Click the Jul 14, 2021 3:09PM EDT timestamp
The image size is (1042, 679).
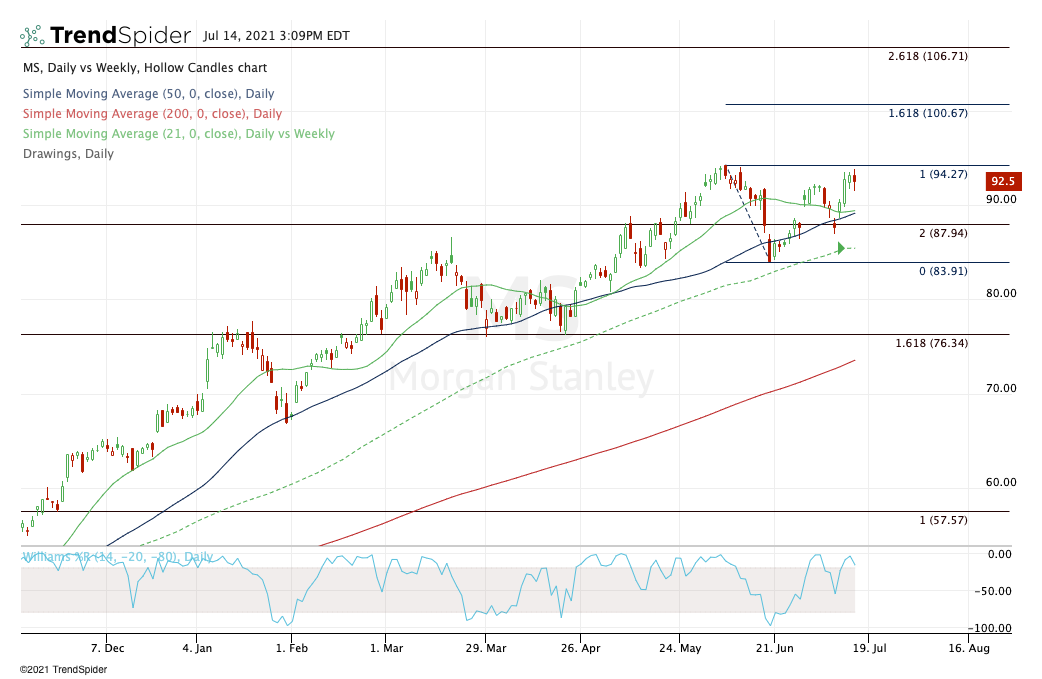click(x=276, y=36)
